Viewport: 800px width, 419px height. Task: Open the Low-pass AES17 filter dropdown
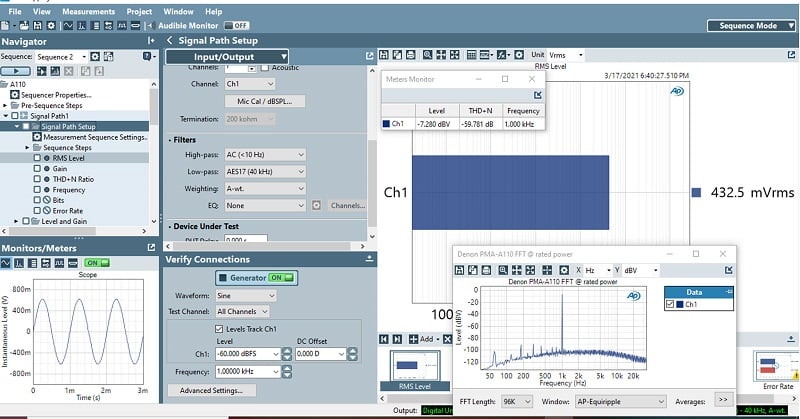265,172
